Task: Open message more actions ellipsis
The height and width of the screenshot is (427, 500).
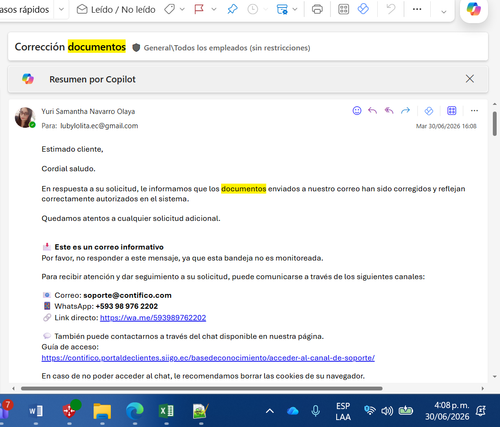Action: coord(474,111)
